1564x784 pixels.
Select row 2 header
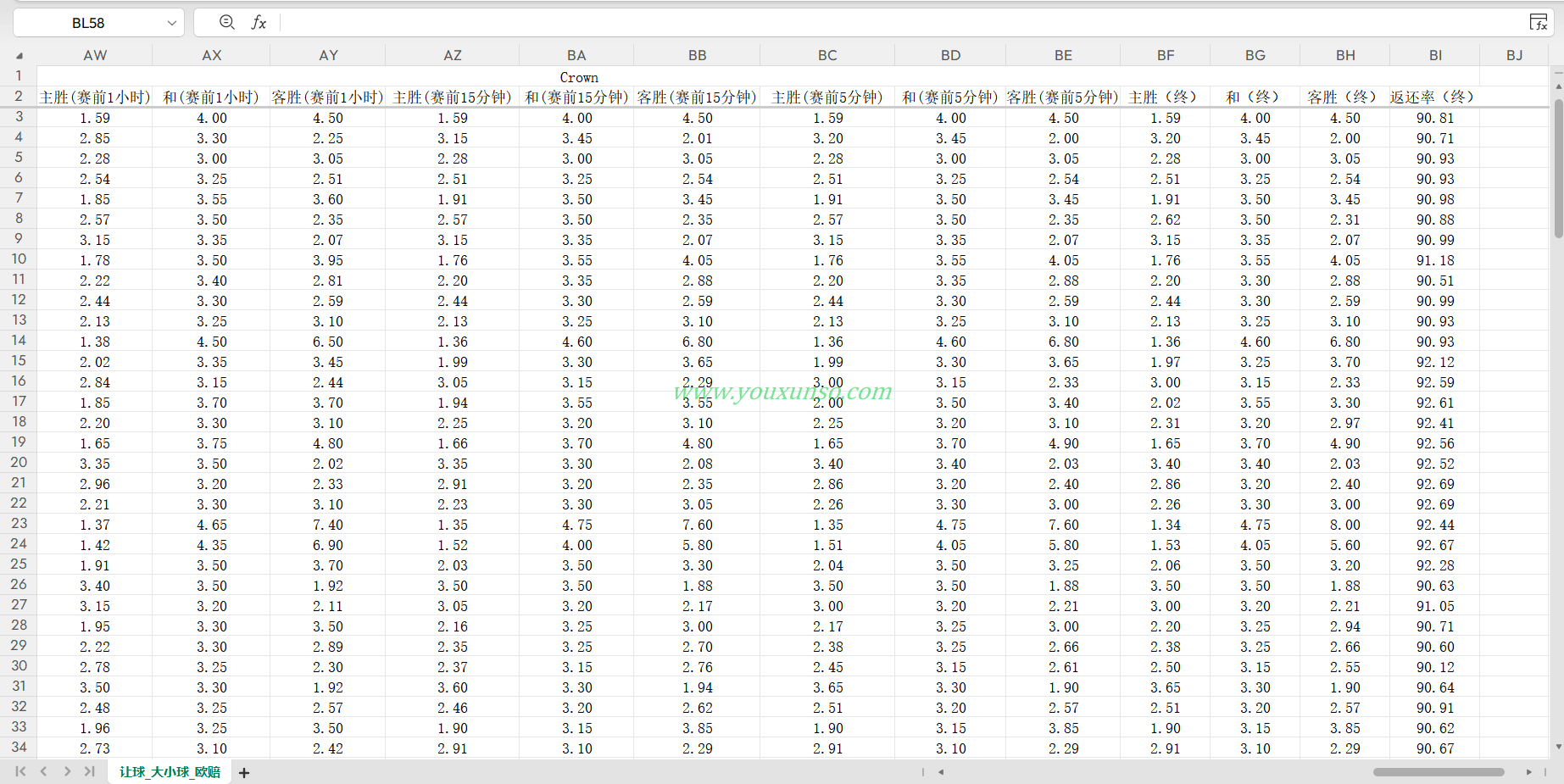[x=19, y=96]
